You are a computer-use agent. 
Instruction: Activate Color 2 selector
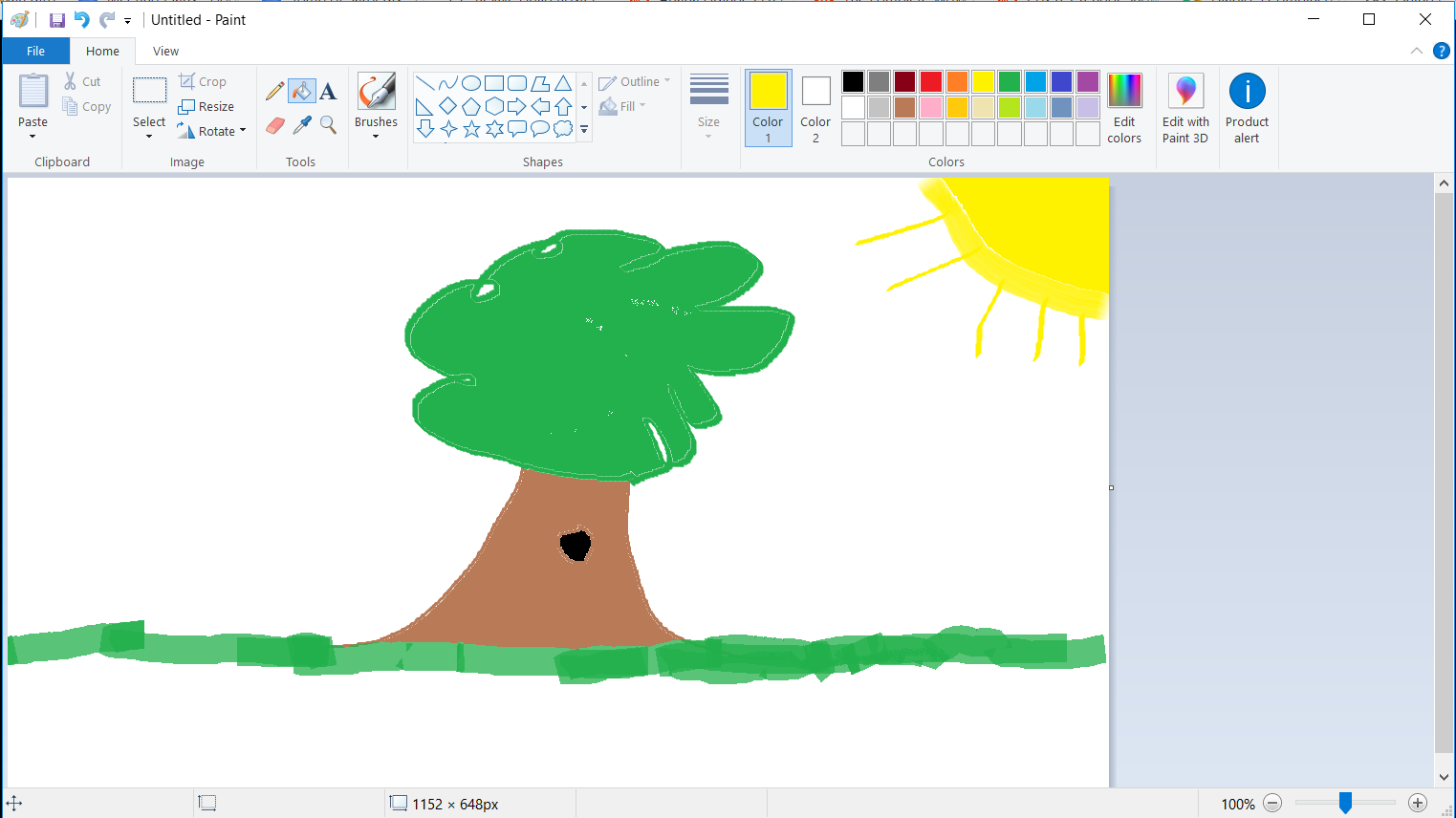pyautogui.click(x=815, y=108)
